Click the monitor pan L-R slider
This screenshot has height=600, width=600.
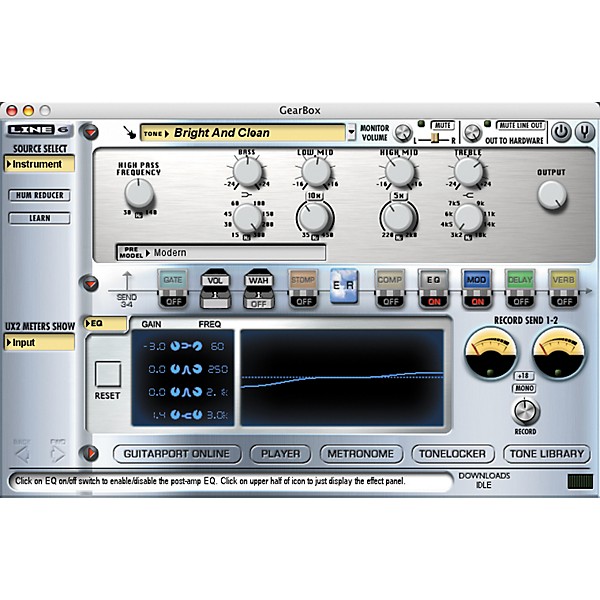[435, 139]
